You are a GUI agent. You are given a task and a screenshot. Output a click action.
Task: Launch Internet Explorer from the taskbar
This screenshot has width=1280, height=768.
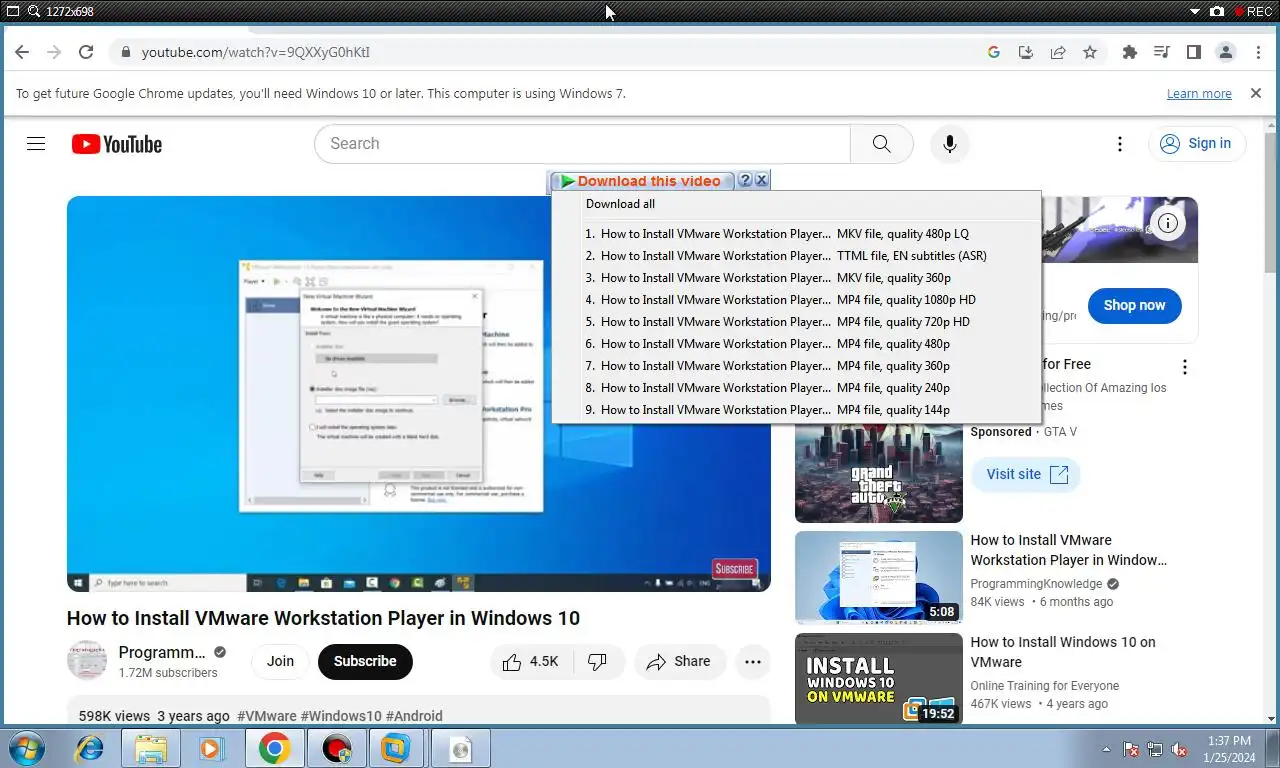coord(89,748)
